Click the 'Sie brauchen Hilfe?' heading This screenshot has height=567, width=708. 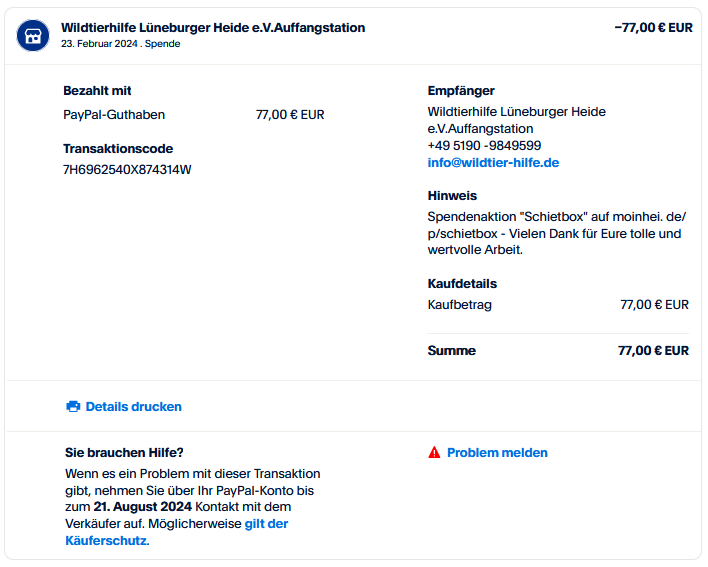point(124,452)
